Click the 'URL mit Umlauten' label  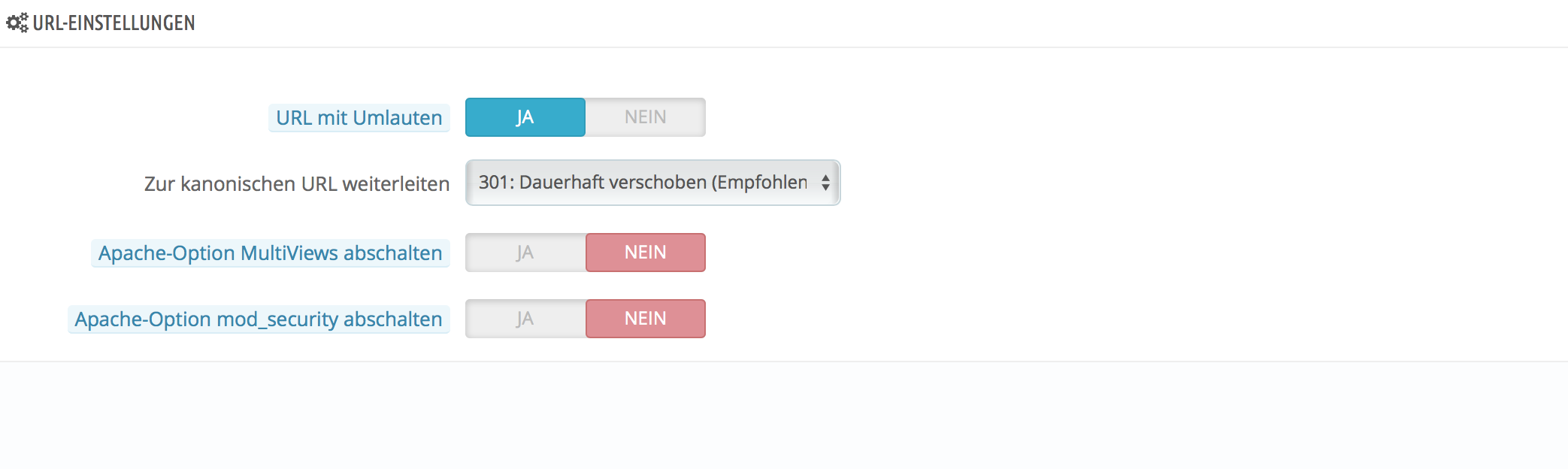[x=359, y=118]
